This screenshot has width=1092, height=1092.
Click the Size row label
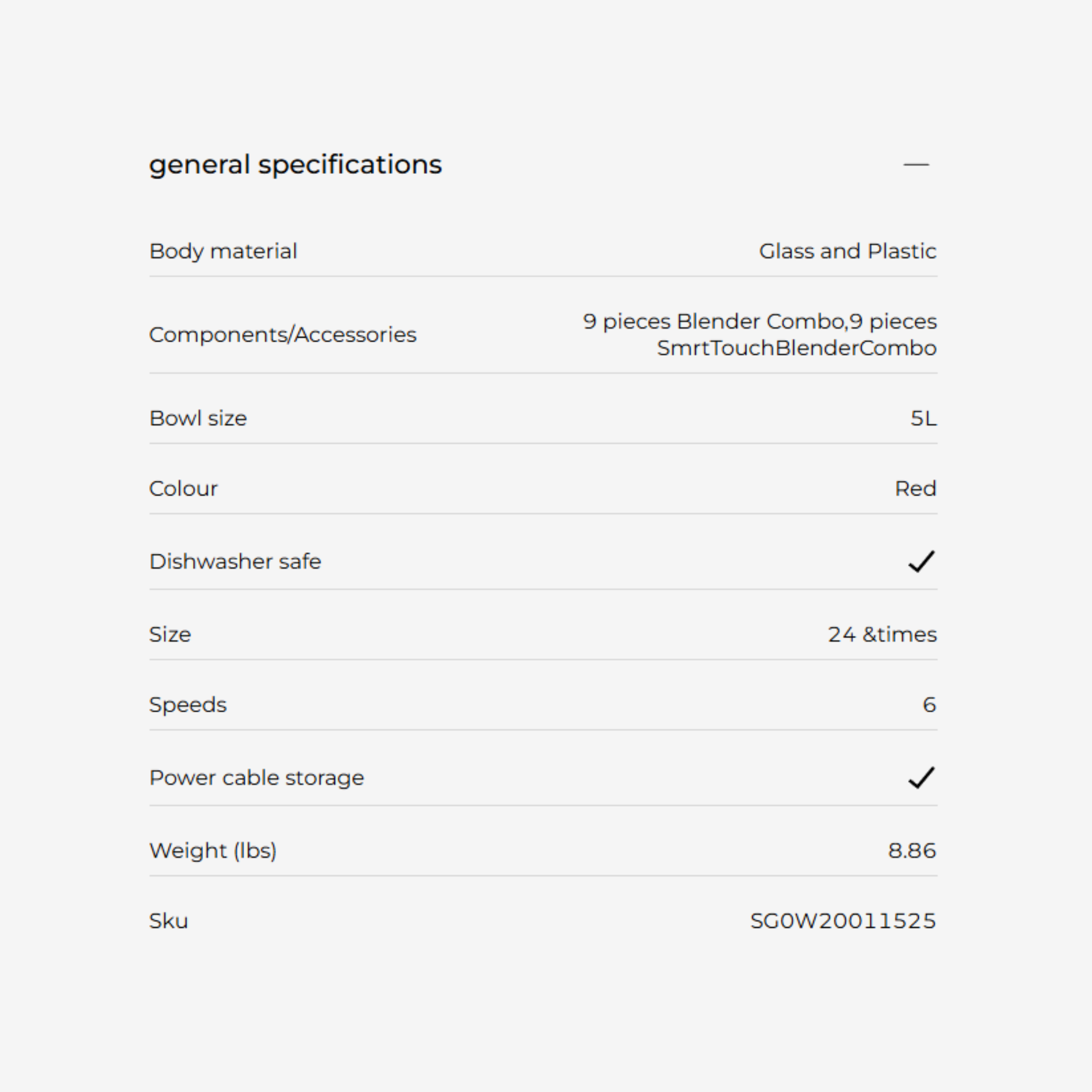(170, 634)
